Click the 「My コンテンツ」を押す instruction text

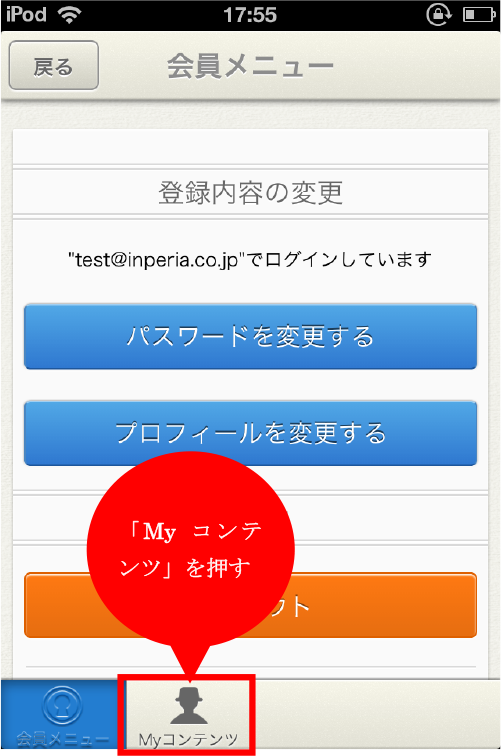190,550
